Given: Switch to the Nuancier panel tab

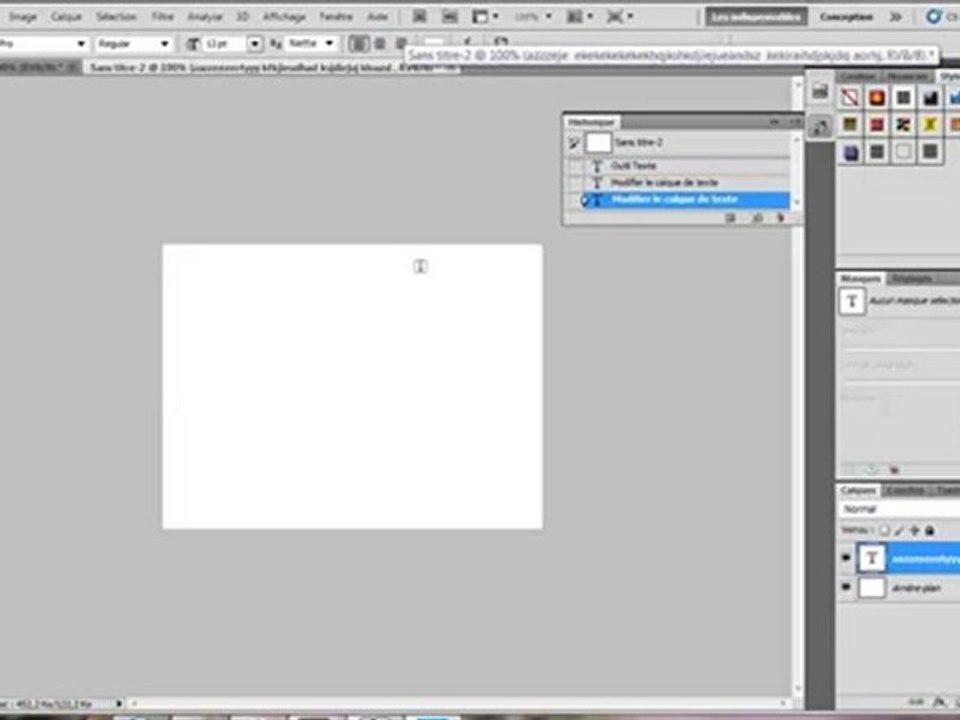Looking at the screenshot, I should [x=907, y=76].
